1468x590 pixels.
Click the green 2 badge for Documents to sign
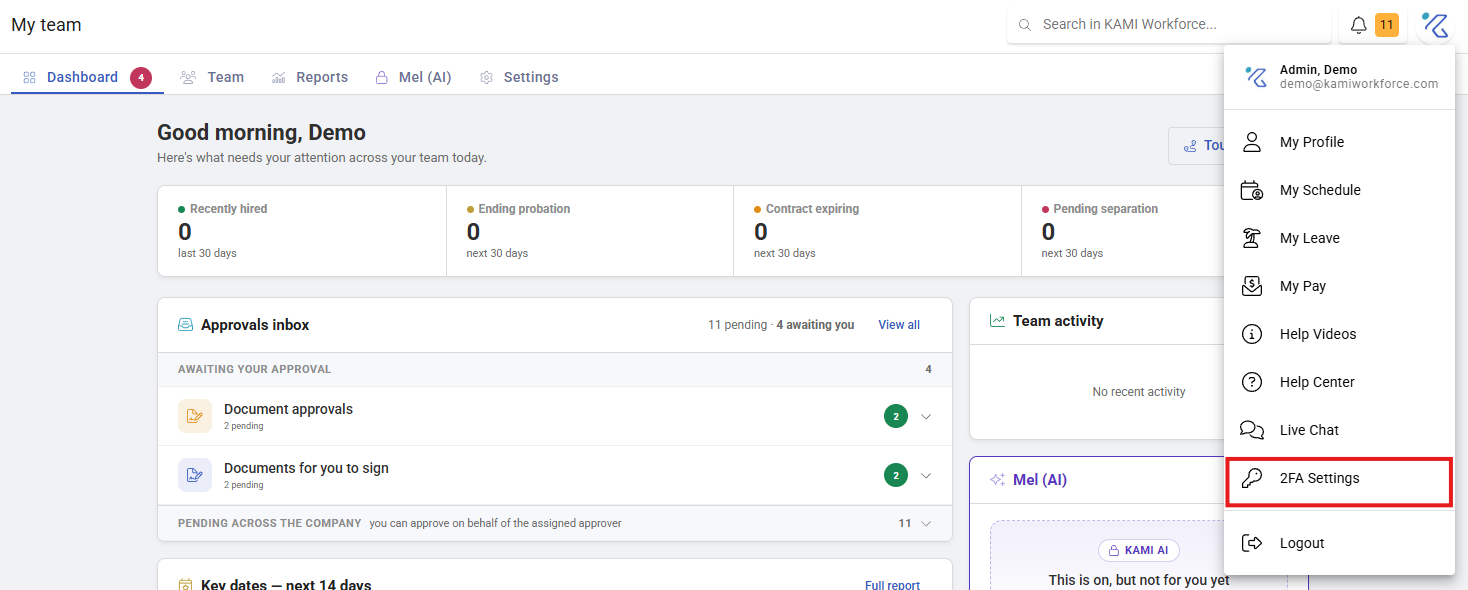pyautogui.click(x=896, y=475)
